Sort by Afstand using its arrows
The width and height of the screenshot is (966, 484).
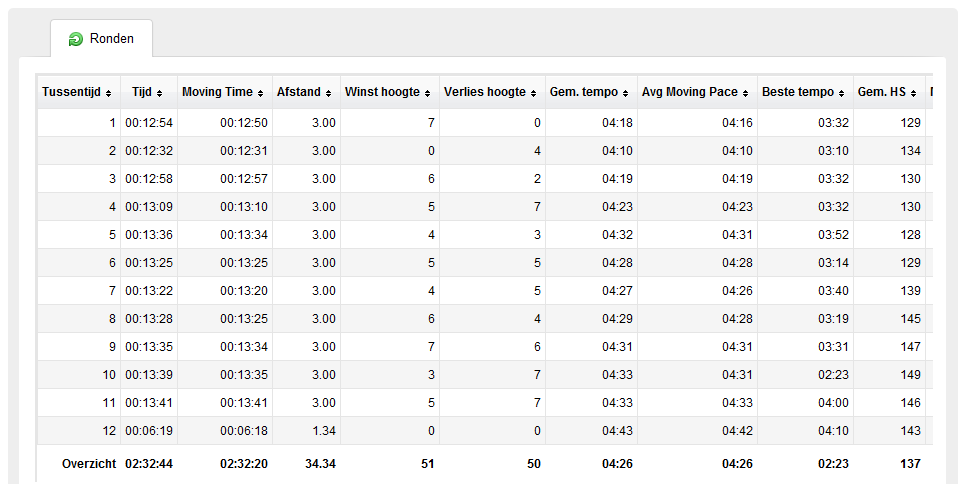pyautogui.click(x=328, y=94)
